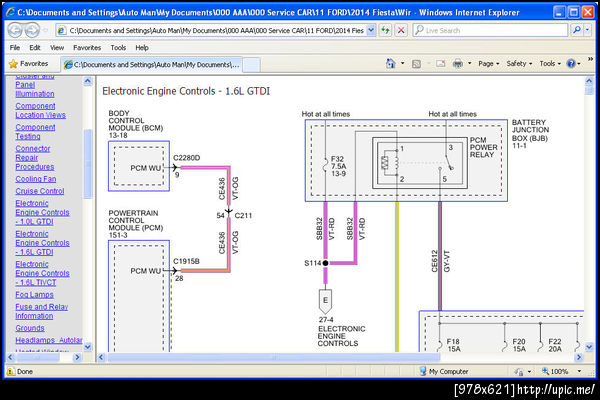Viewport: 600px width, 400px height.
Task: Open Electronic Engine Controls 1.0L GTDI link
Action: coord(42,212)
